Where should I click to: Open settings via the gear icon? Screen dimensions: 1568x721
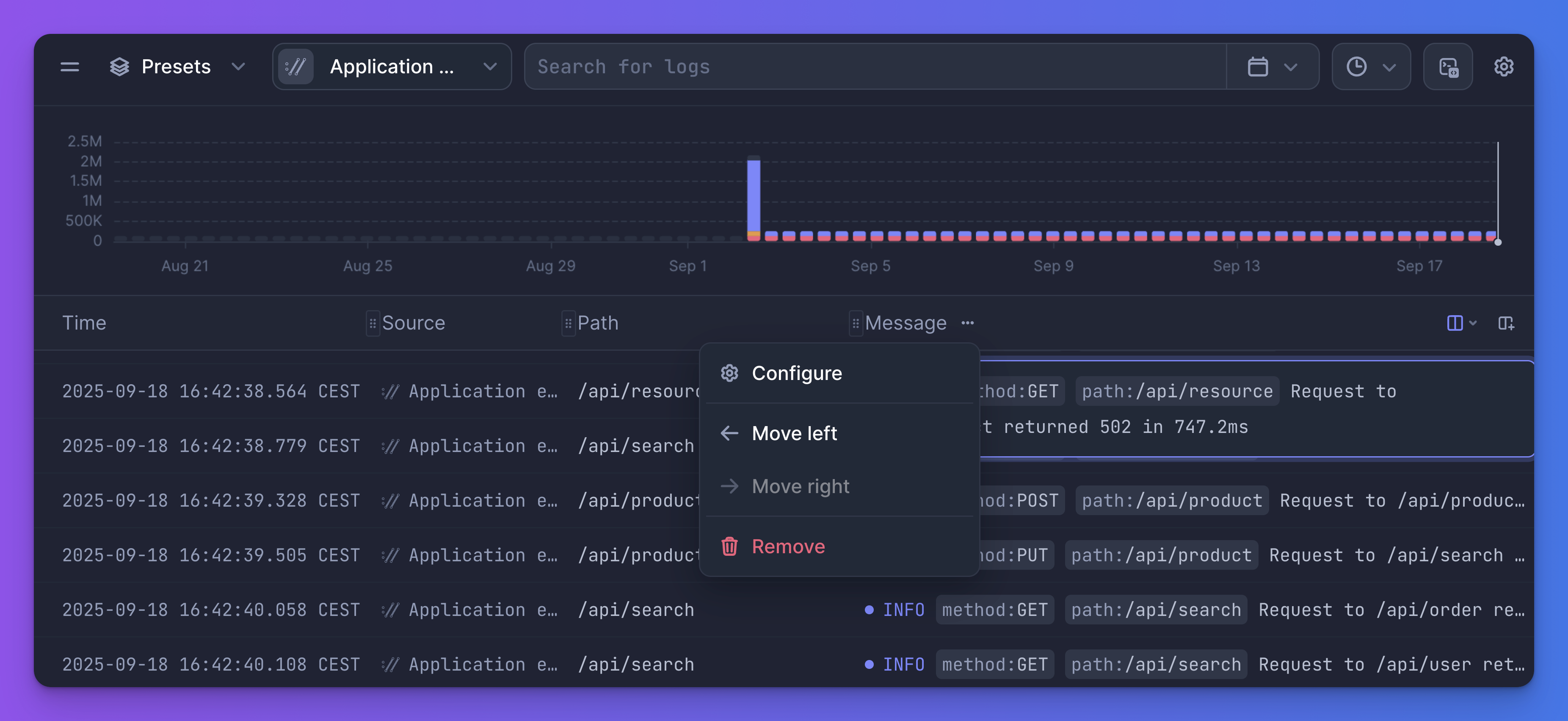[x=1504, y=67]
